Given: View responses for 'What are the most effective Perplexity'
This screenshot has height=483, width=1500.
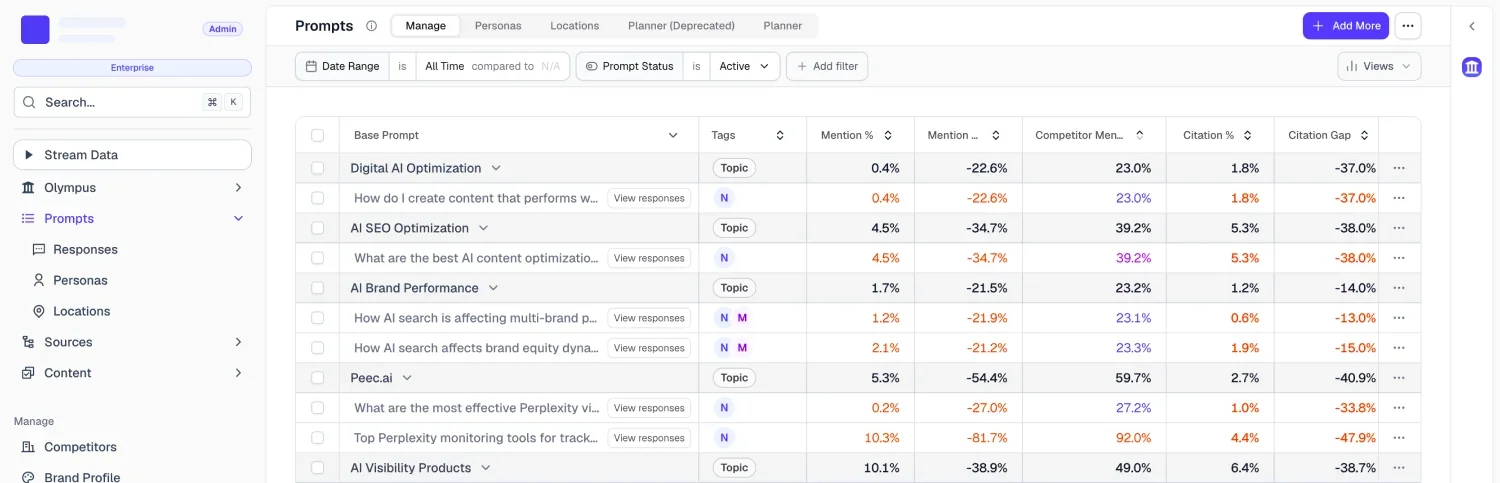Looking at the screenshot, I should click(649, 408).
